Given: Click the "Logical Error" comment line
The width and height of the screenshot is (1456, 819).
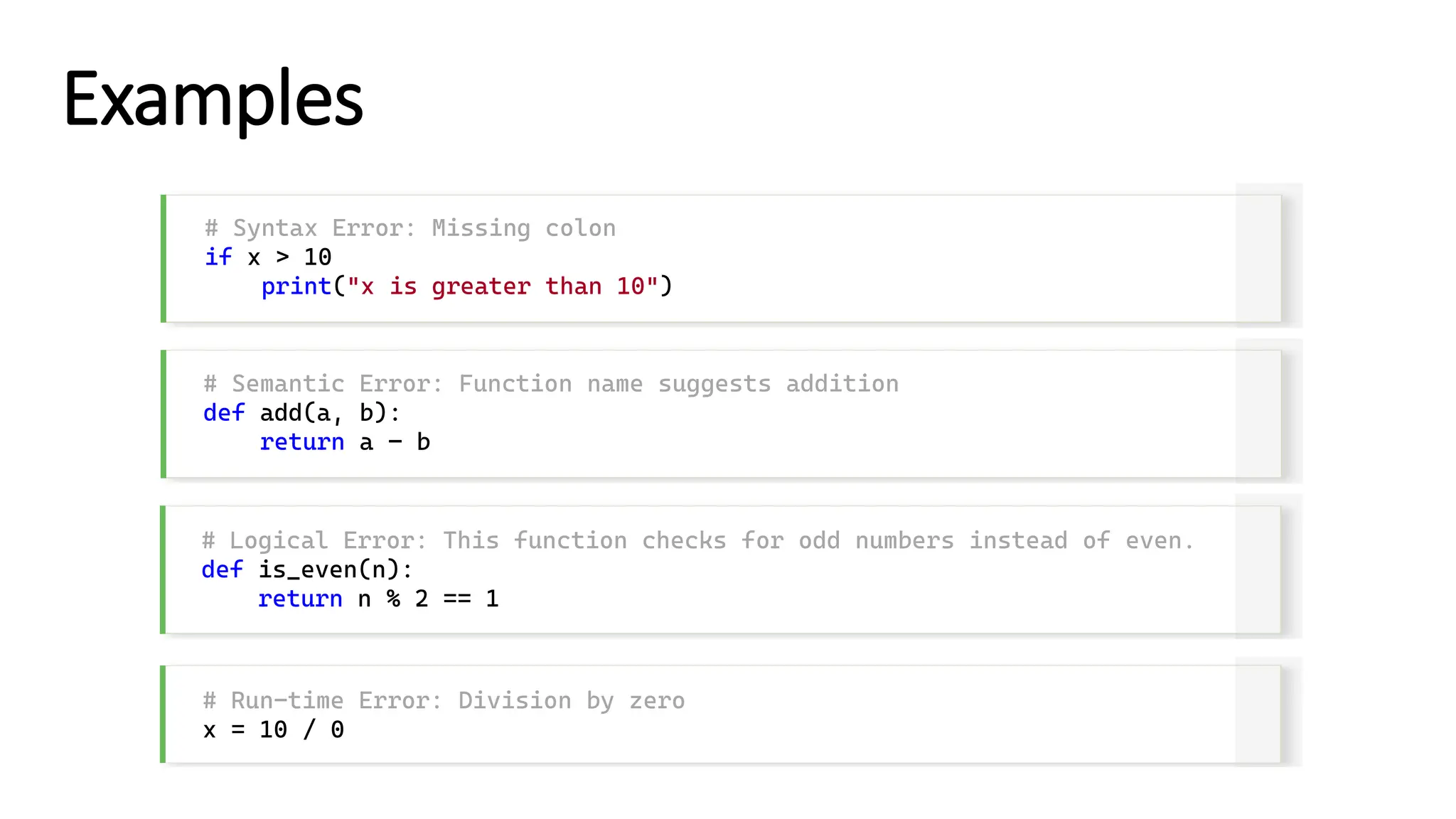Looking at the screenshot, I should pyautogui.click(x=697, y=540).
